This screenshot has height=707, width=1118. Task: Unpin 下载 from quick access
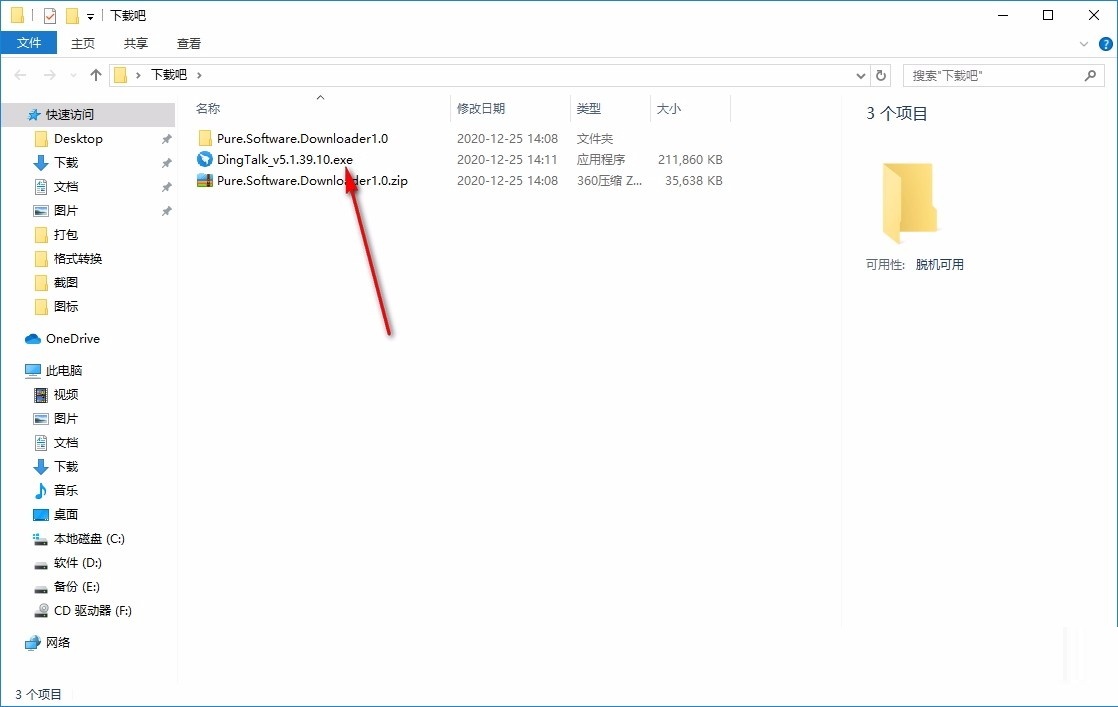coord(166,162)
